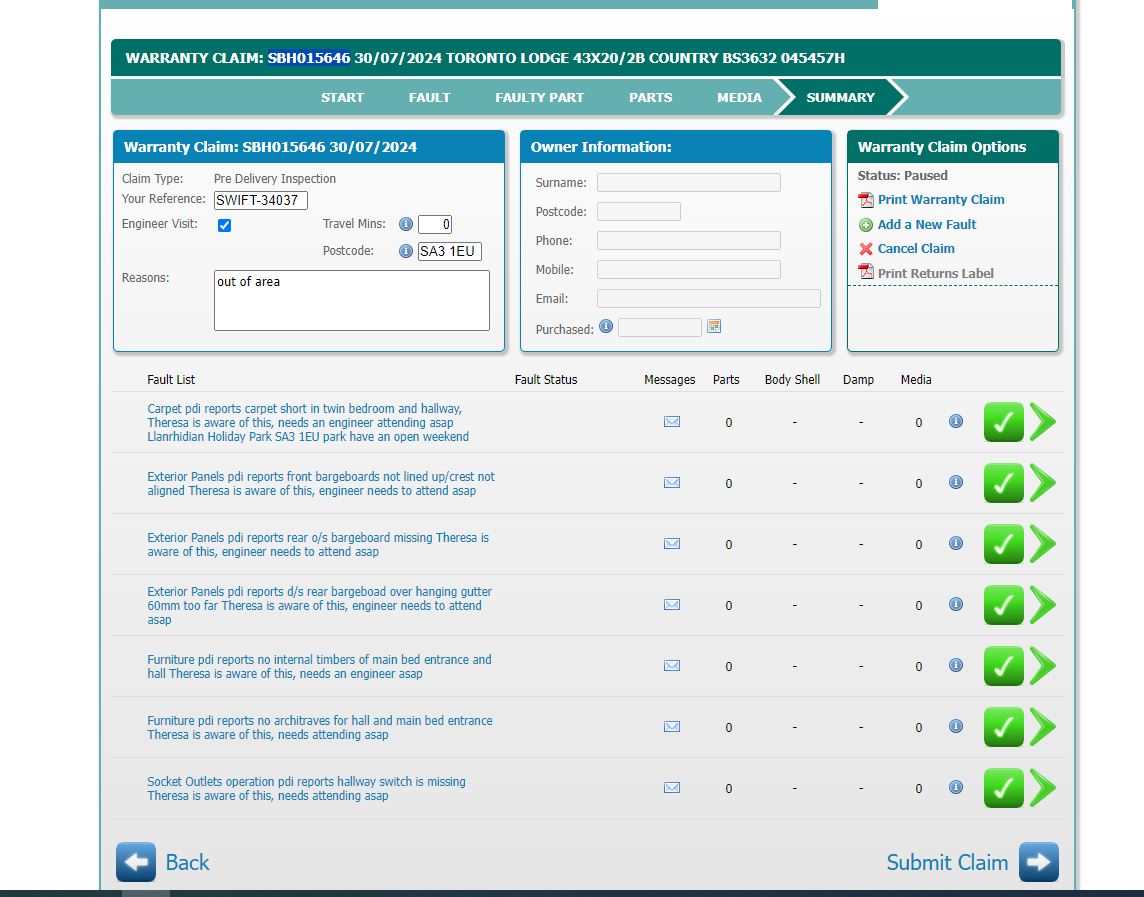
Task: Open the PARTS step tab
Action: (650, 97)
